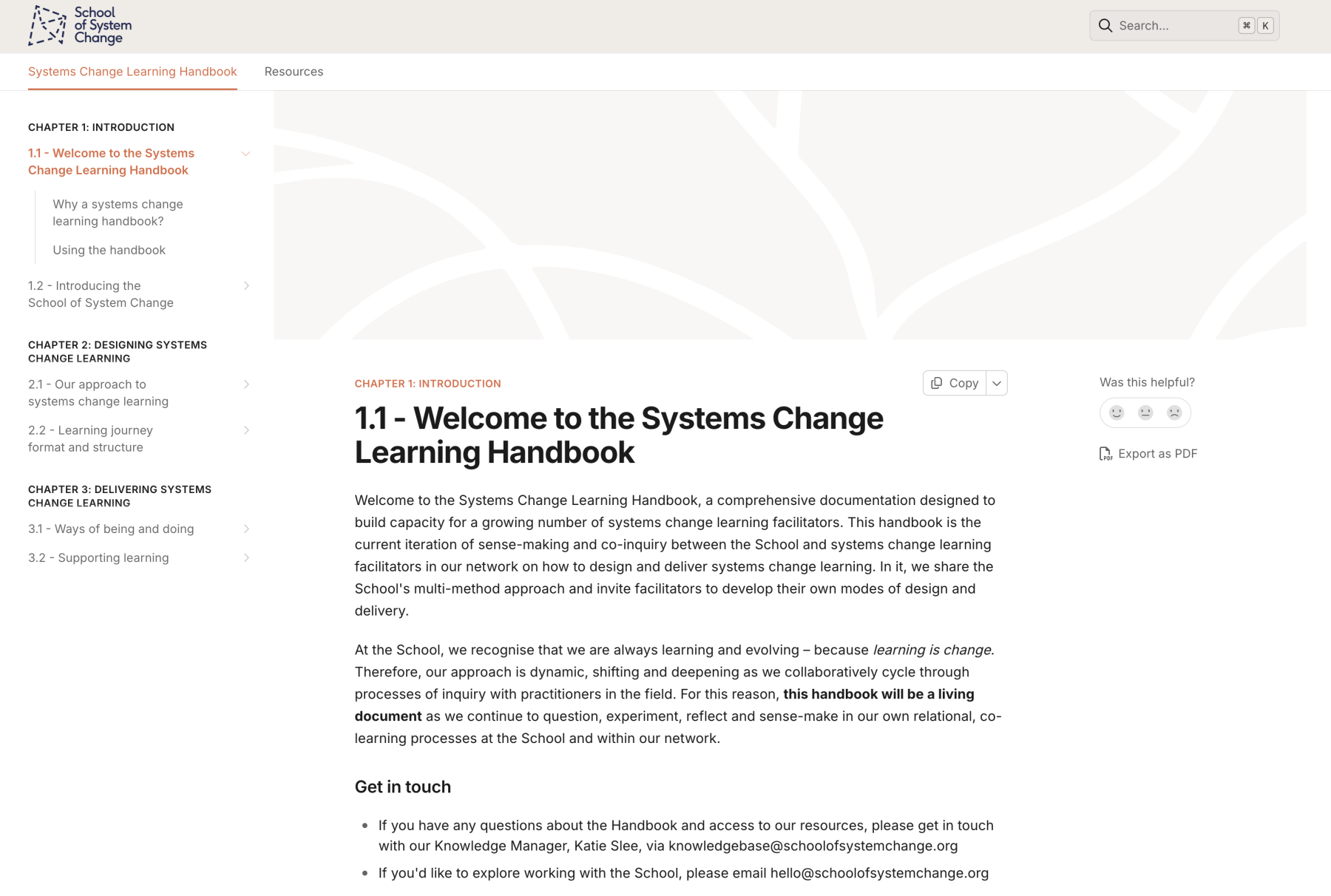Click the 'Was this helpful?' label
Viewport: 1331px width, 896px height.
pyautogui.click(x=1147, y=382)
